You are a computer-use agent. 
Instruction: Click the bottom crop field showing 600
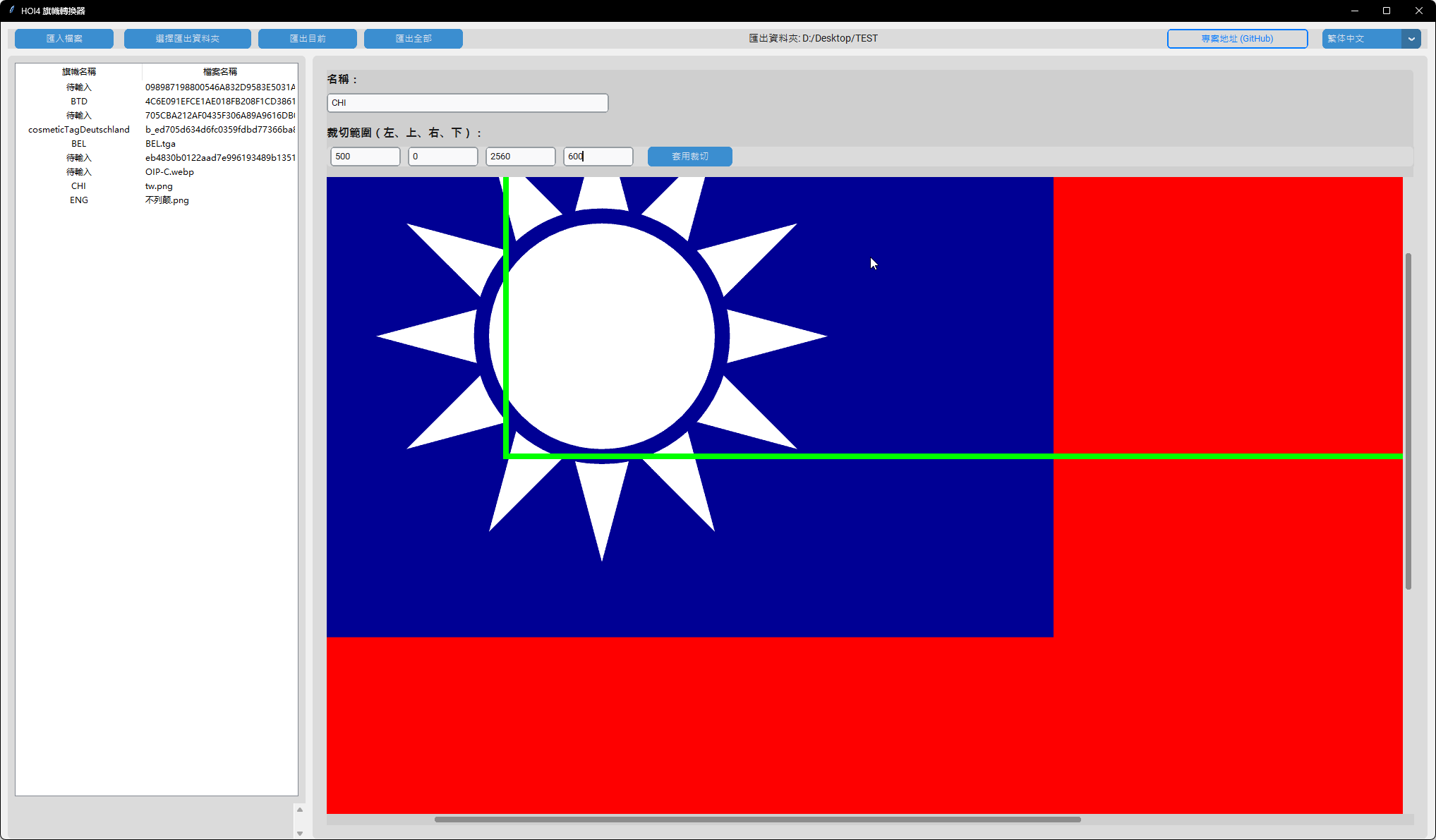tap(598, 157)
